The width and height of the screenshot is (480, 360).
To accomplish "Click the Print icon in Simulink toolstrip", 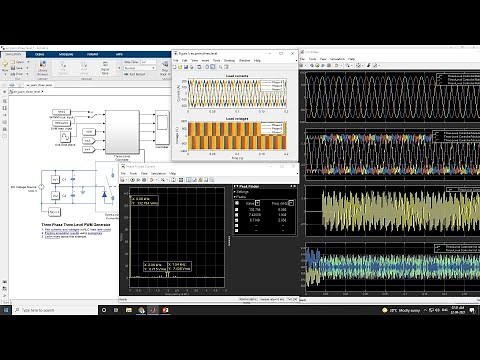I will (13, 74).
